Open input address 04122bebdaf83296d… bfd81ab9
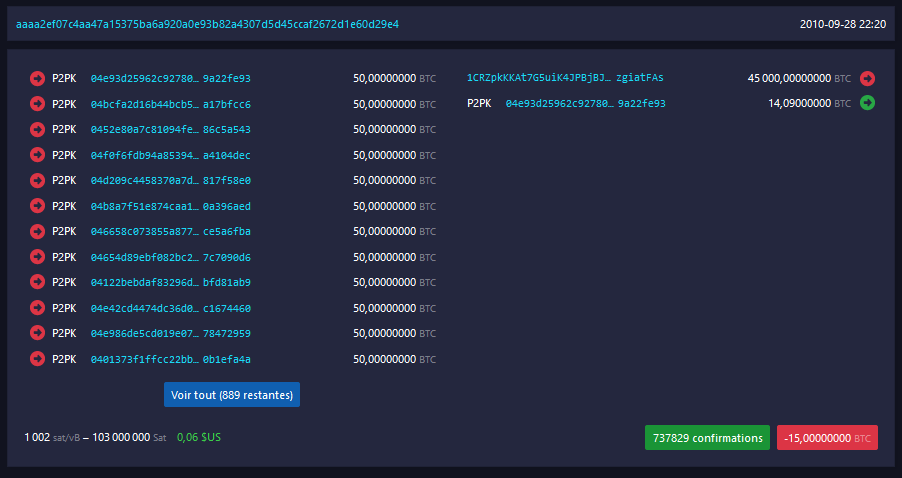902x478 pixels. (170, 282)
